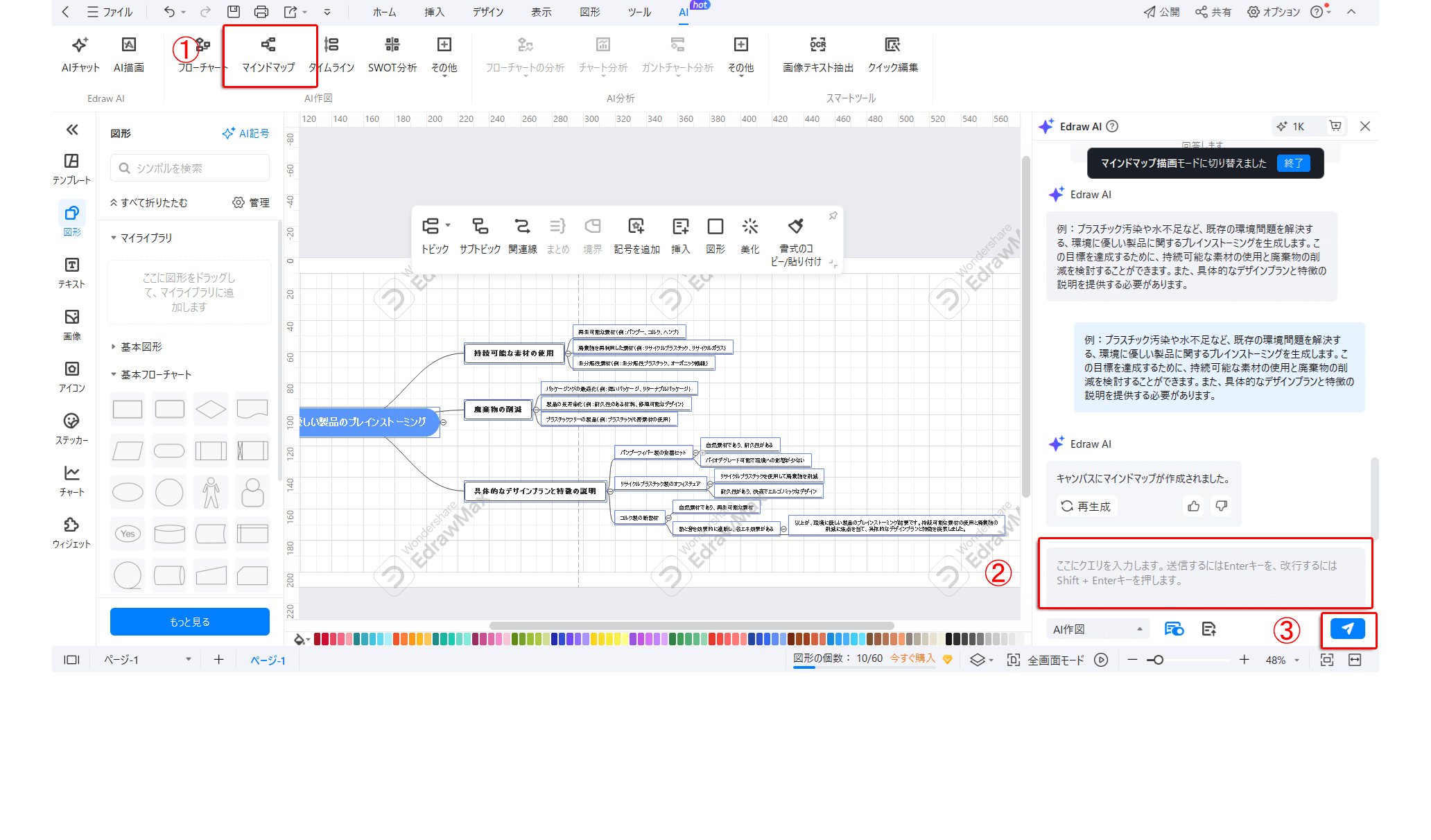The image size is (1431, 840).
Task: Open the テキスト sidebar panel
Action: (x=71, y=273)
